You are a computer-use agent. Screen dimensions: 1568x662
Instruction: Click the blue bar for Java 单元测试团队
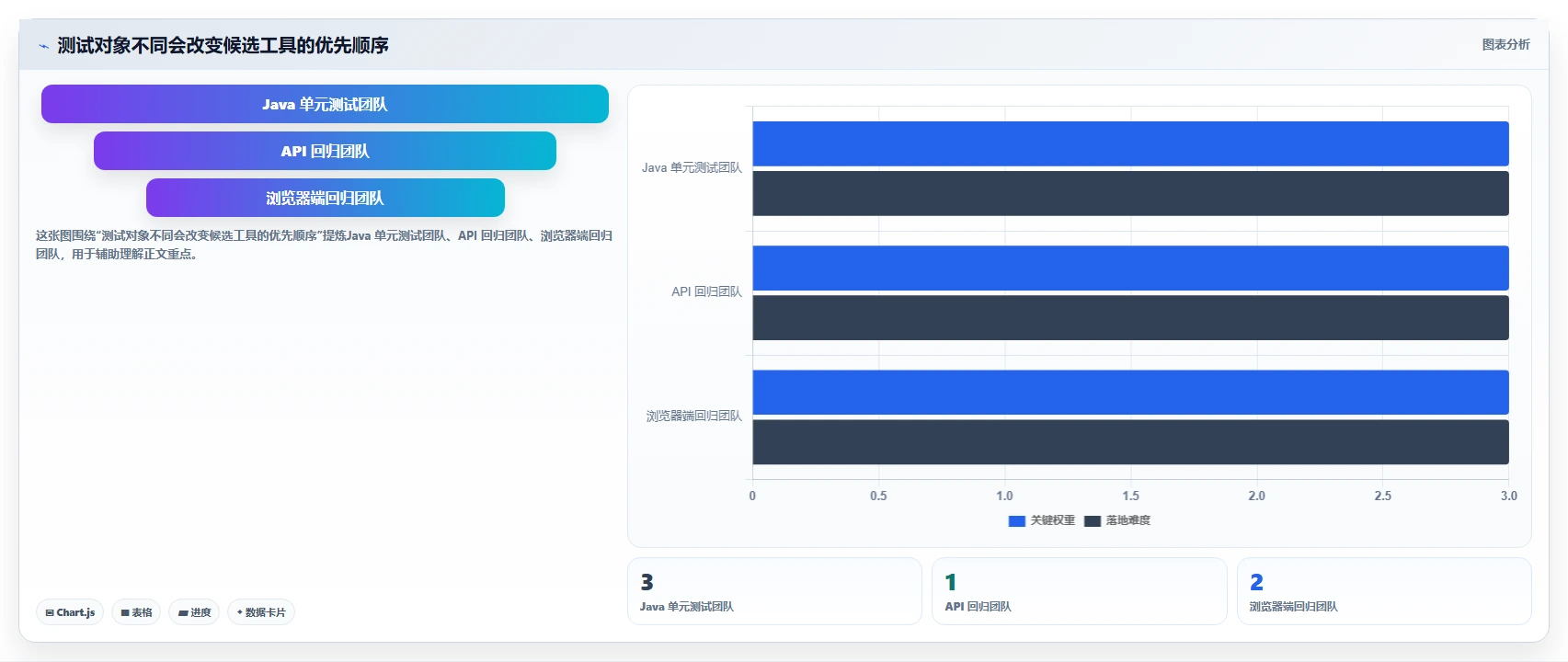tap(1130, 143)
